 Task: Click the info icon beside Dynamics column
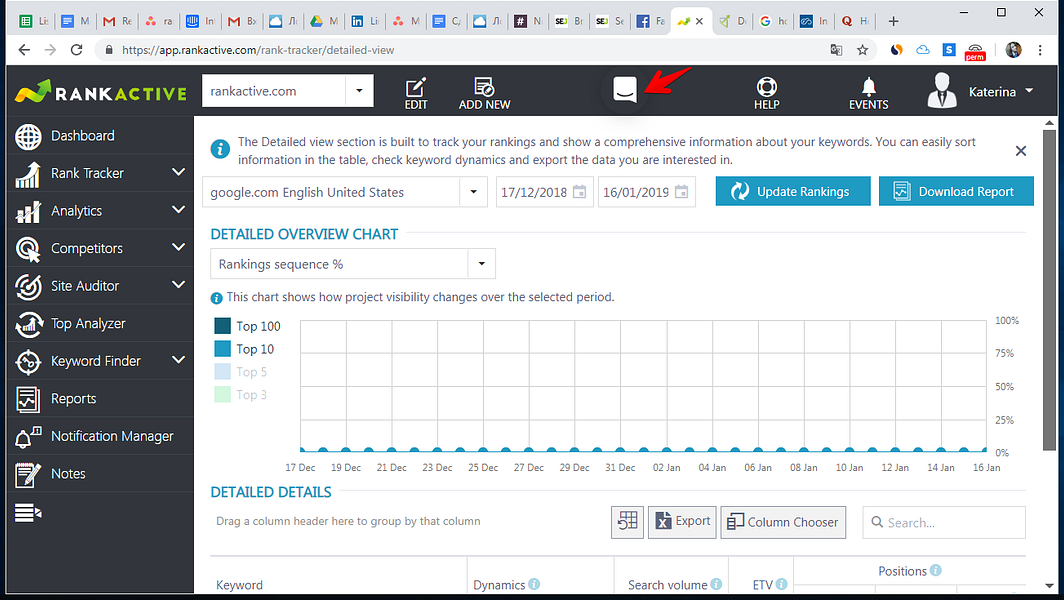(534, 584)
